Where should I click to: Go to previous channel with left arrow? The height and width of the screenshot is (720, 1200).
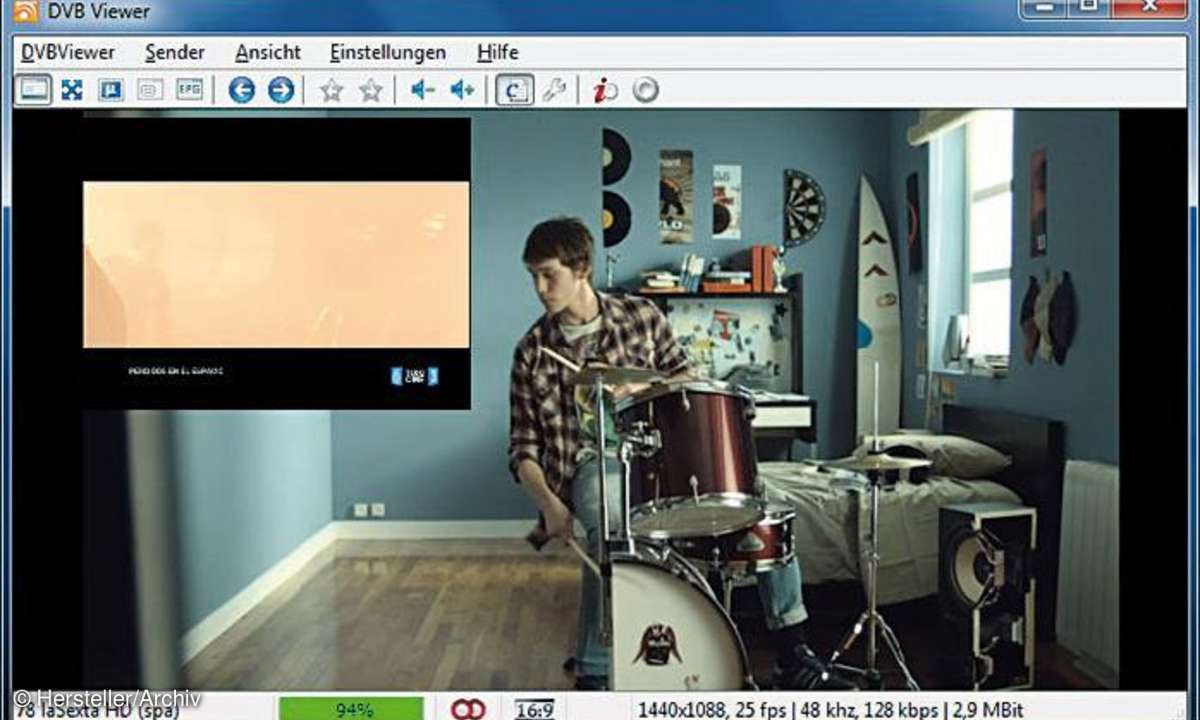coord(241,90)
